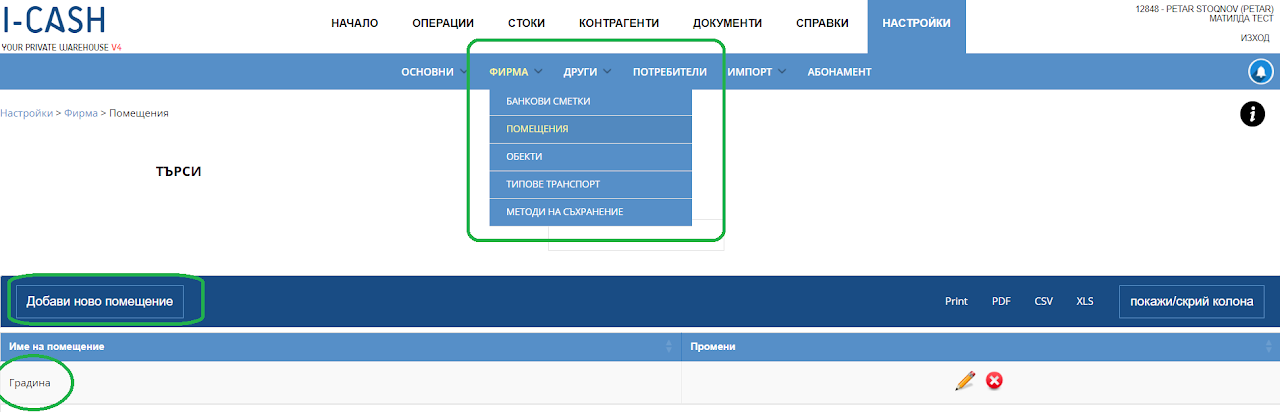Open the Операции menu
Viewport: 1280px width, 412px height.
pos(443,23)
